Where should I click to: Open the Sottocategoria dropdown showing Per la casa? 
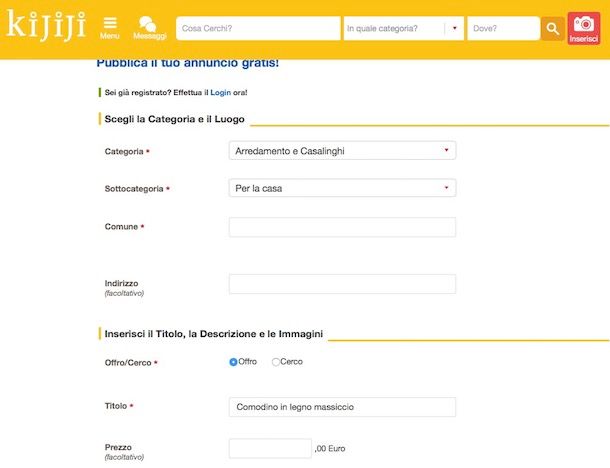click(x=342, y=188)
